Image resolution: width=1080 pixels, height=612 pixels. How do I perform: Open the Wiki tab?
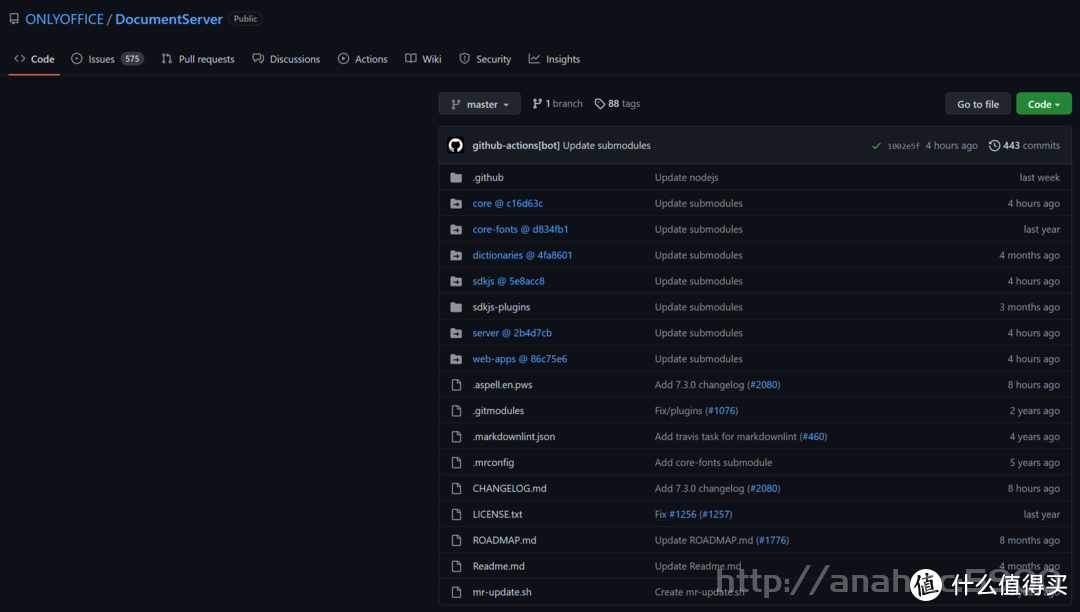423,59
